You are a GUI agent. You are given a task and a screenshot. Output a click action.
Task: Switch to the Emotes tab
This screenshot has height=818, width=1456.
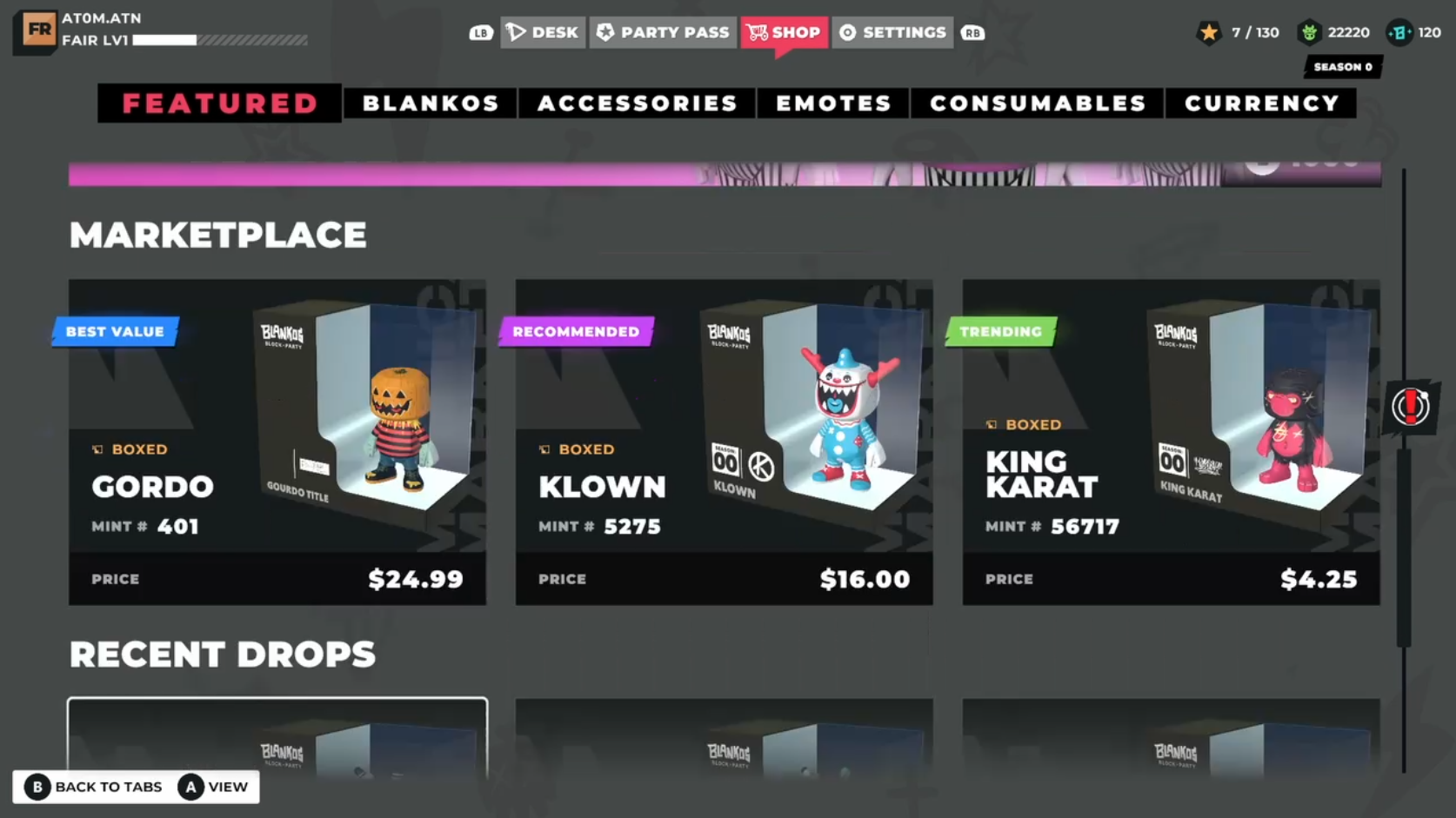[x=833, y=103]
